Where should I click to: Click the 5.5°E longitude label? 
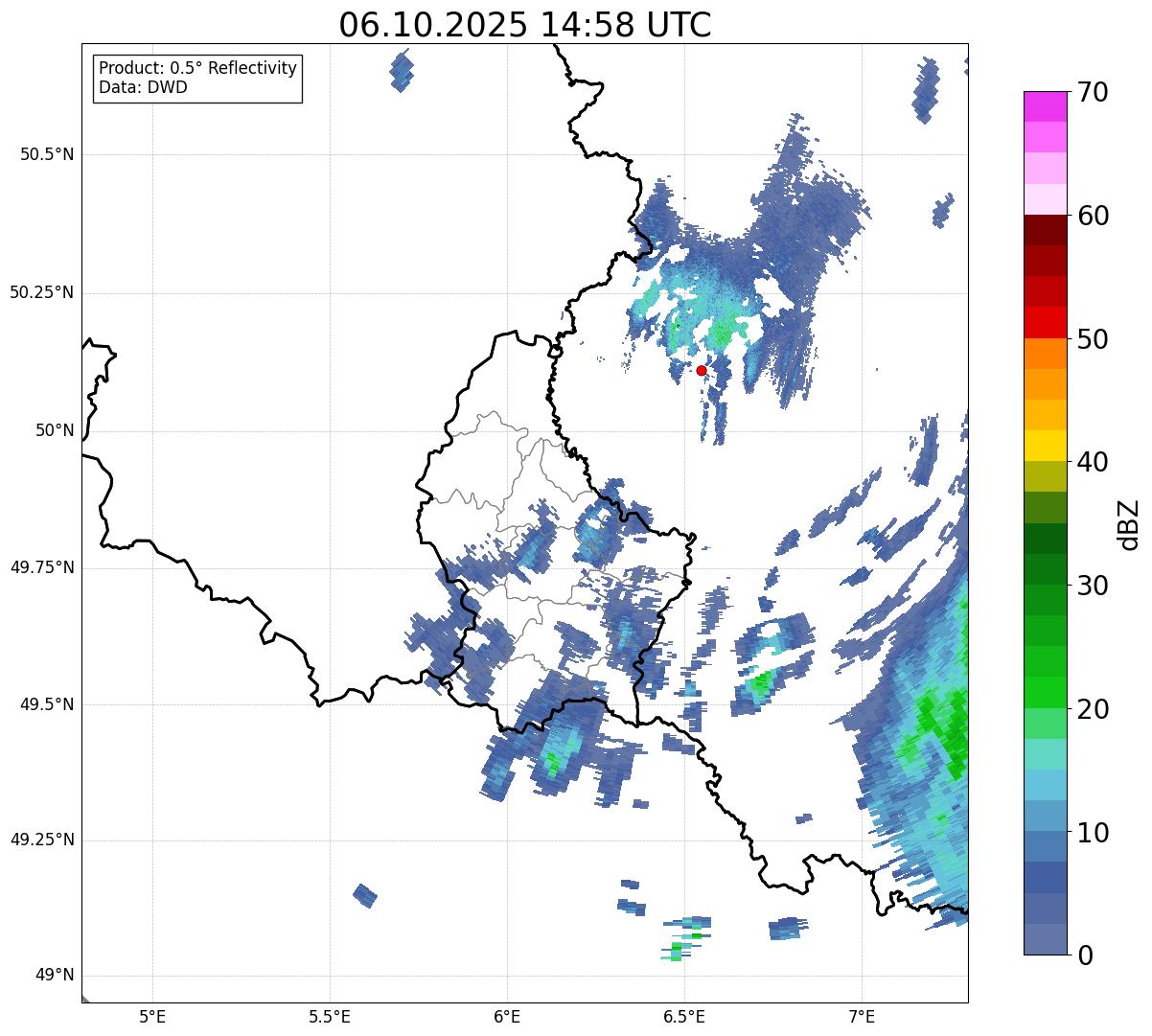[x=330, y=1017]
